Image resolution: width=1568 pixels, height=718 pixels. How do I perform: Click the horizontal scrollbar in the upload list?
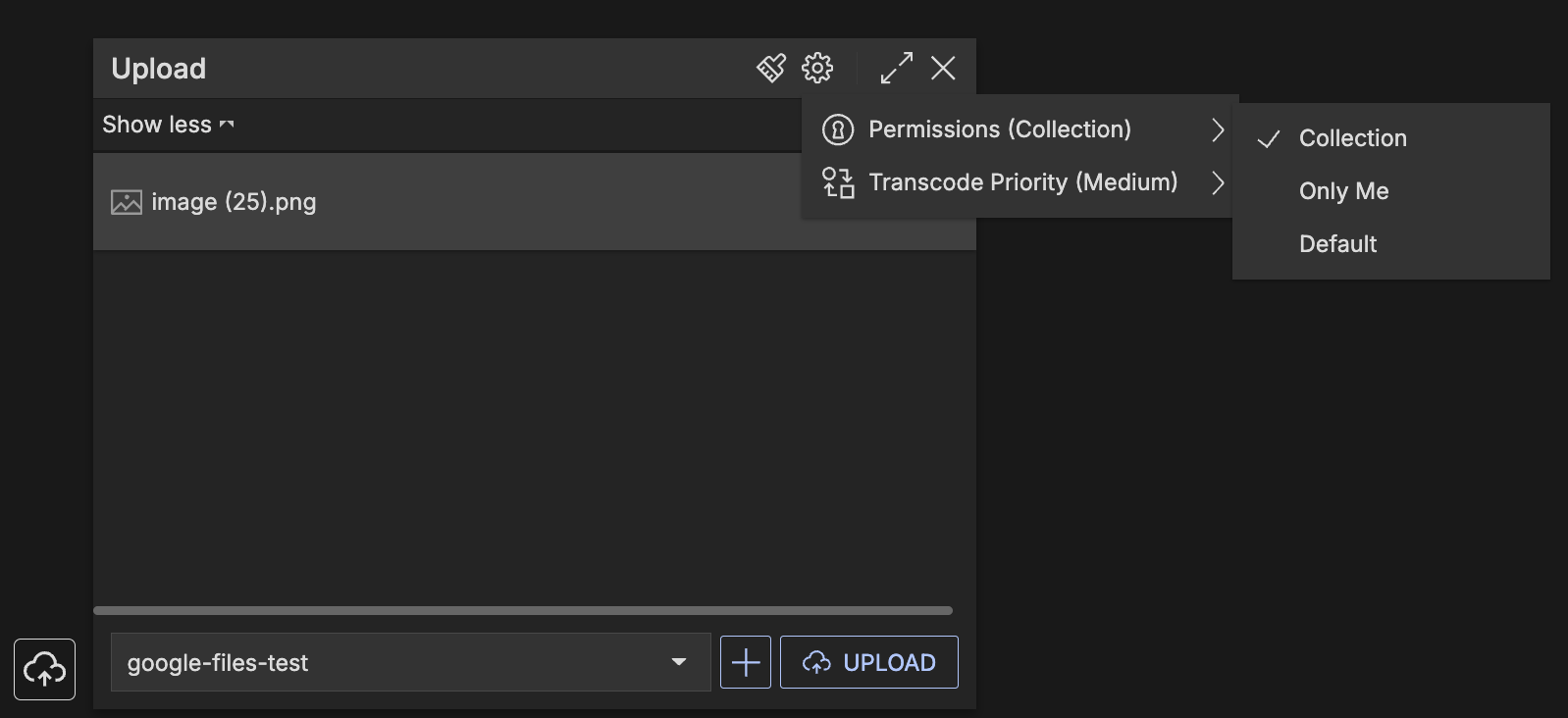pyautogui.click(x=522, y=610)
